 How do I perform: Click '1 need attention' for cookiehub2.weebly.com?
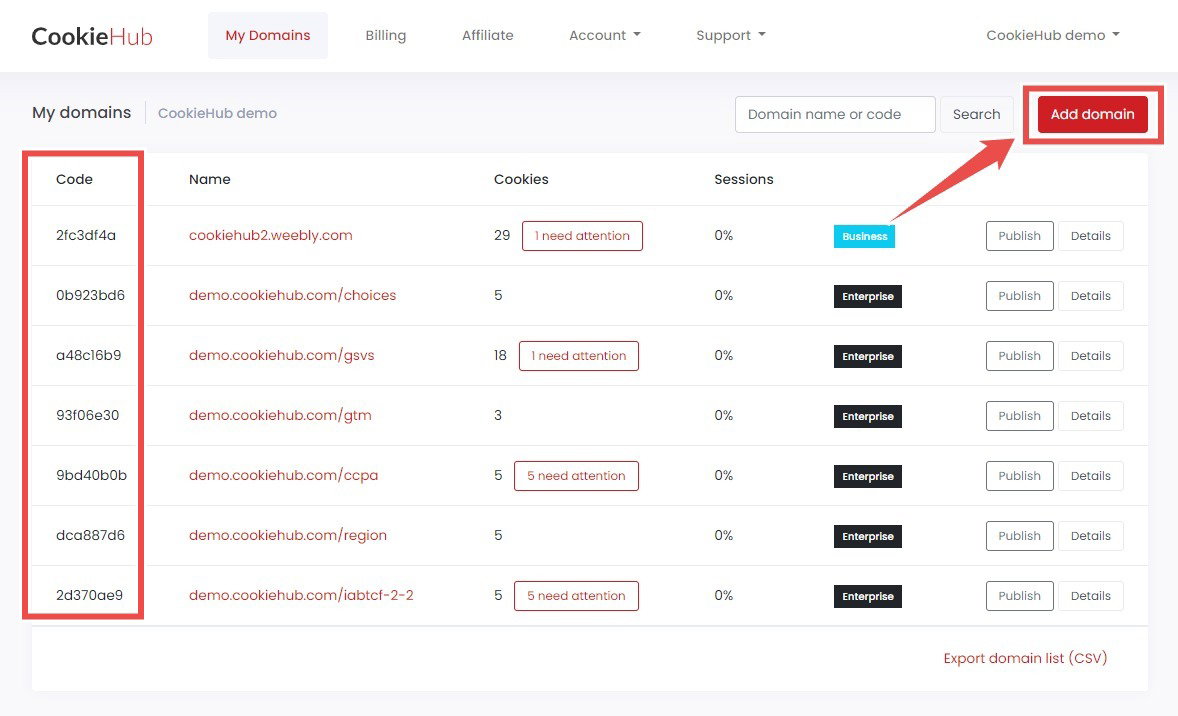pos(582,236)
